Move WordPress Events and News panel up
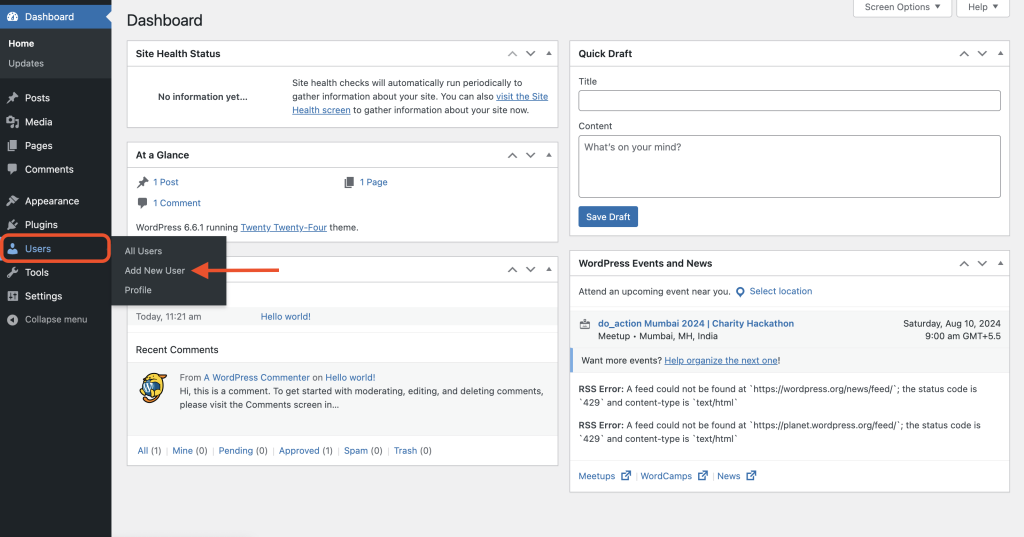 (x=964, y=263)
